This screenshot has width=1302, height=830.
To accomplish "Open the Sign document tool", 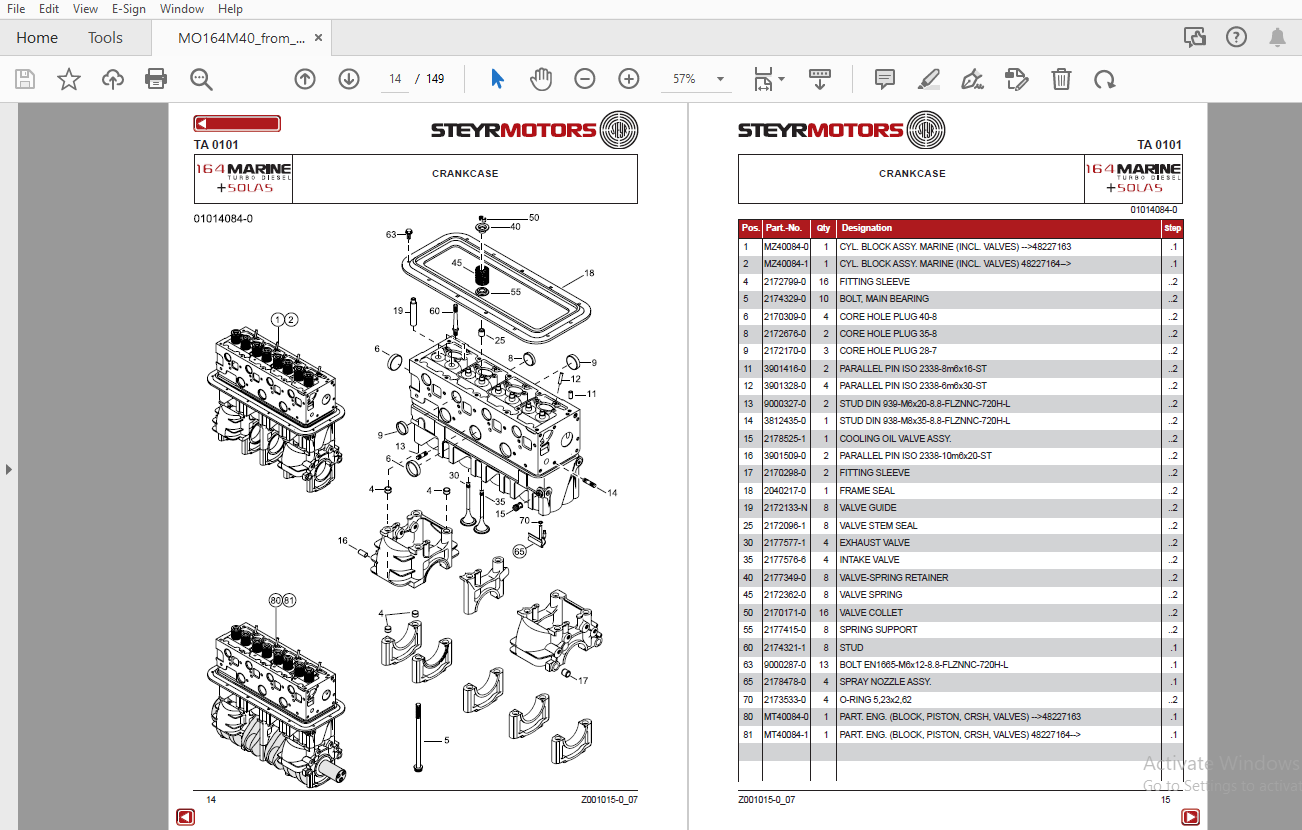I will pyautogui.click(x=972, y=79).
